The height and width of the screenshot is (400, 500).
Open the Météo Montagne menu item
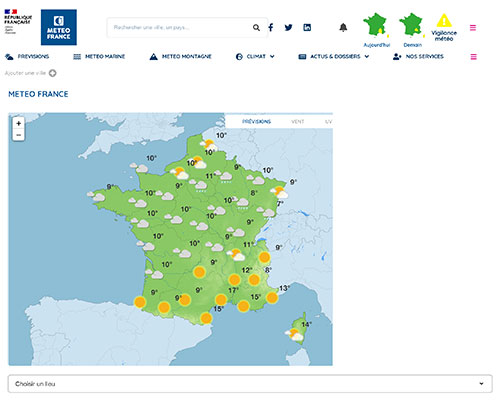(x=180, y=57)
